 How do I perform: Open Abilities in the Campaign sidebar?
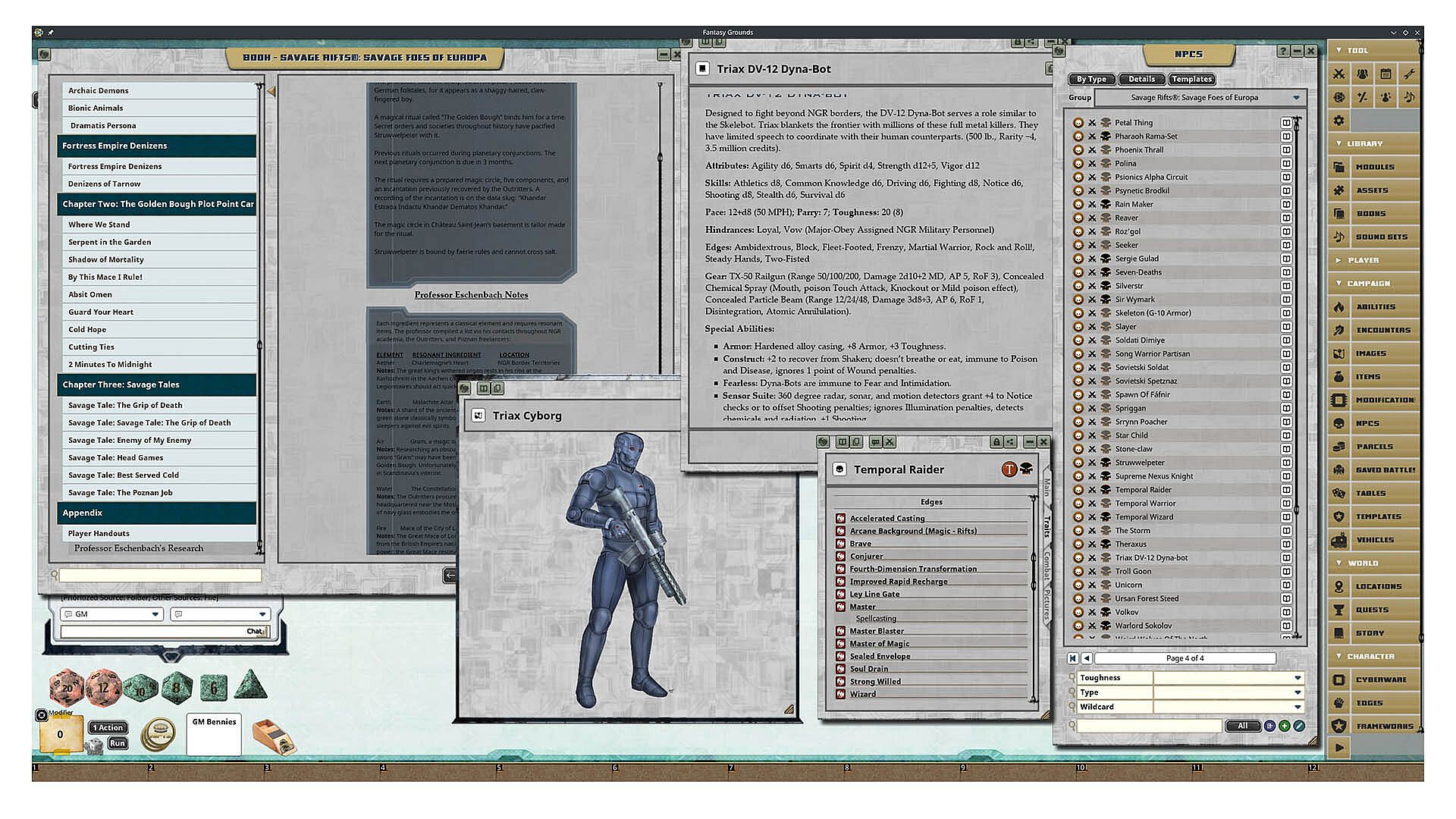pyautogui.click(x=1374, y=307)
